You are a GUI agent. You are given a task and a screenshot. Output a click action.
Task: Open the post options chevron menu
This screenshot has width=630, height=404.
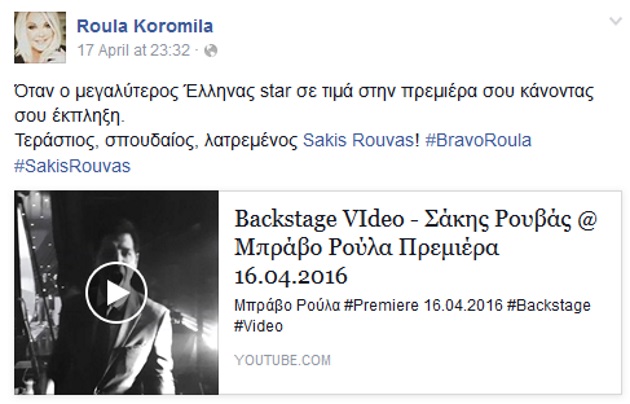click(616, 21)
